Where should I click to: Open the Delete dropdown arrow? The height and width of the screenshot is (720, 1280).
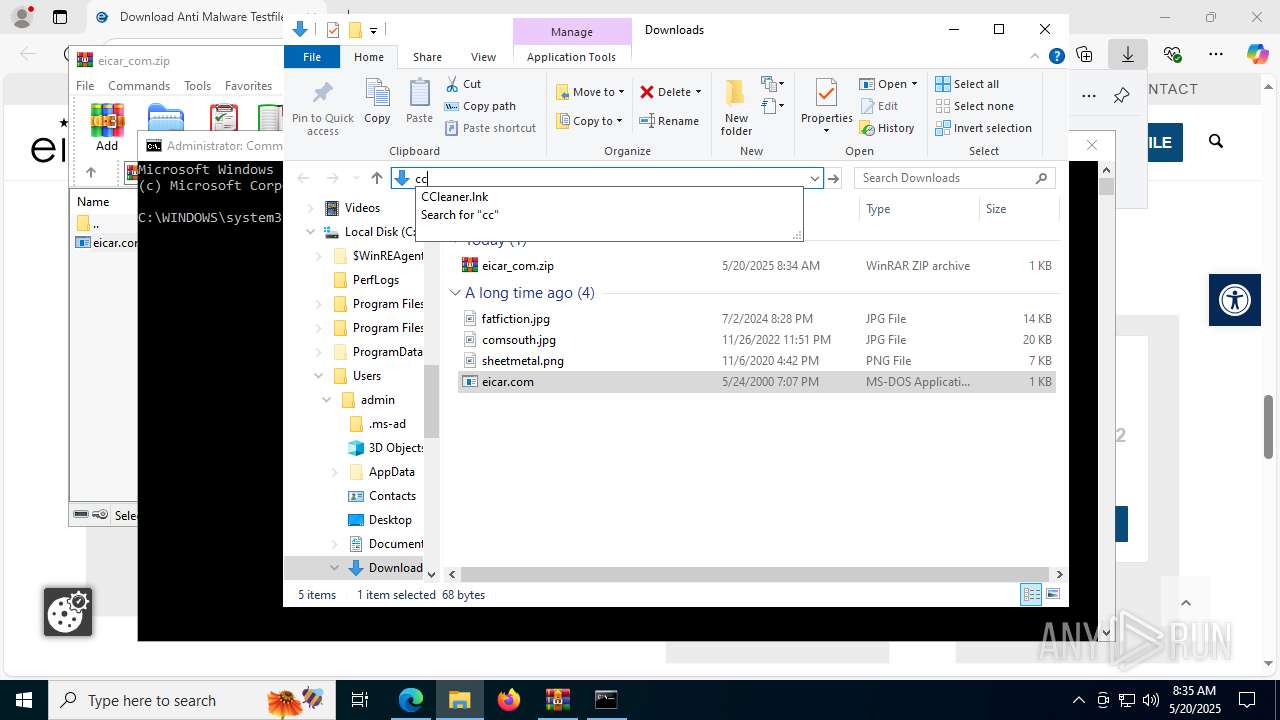coord(698,92)
